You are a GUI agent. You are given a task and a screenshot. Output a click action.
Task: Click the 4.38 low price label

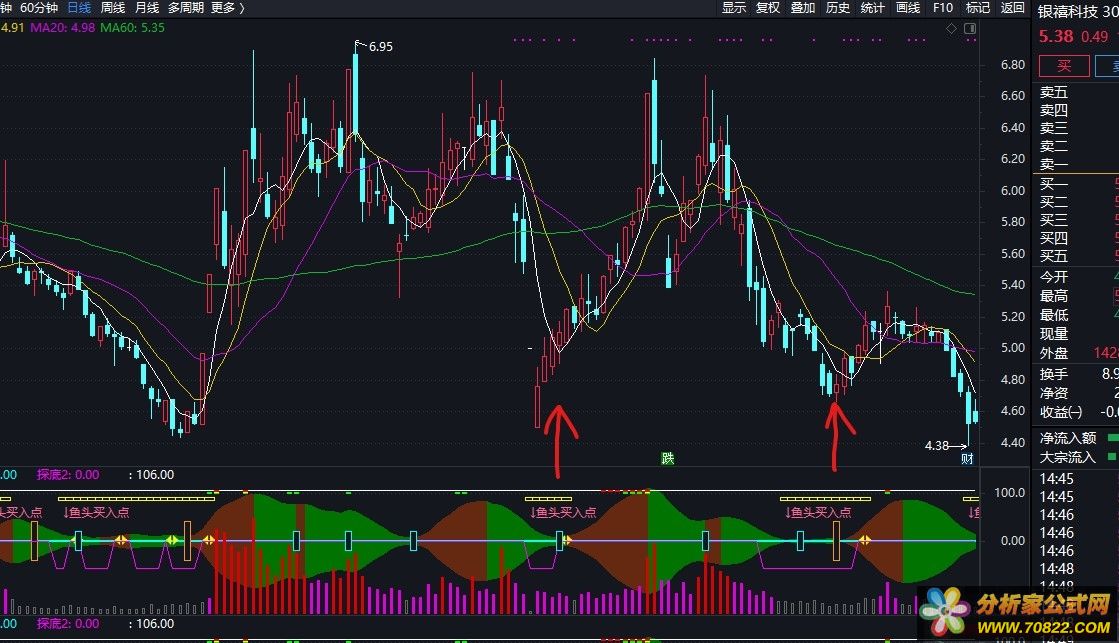point(936,446)
